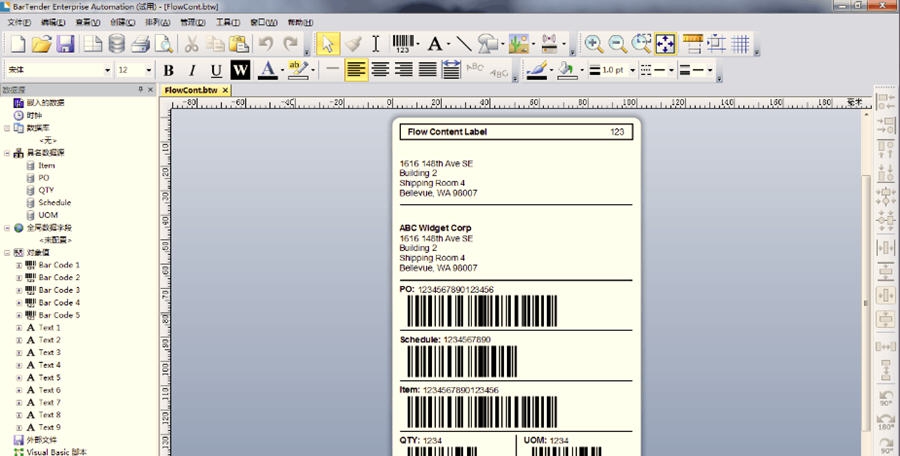Screen dimensions: 900x456
Task: Open the Database Connection Setup icon
Action: (x=117, y=44)
